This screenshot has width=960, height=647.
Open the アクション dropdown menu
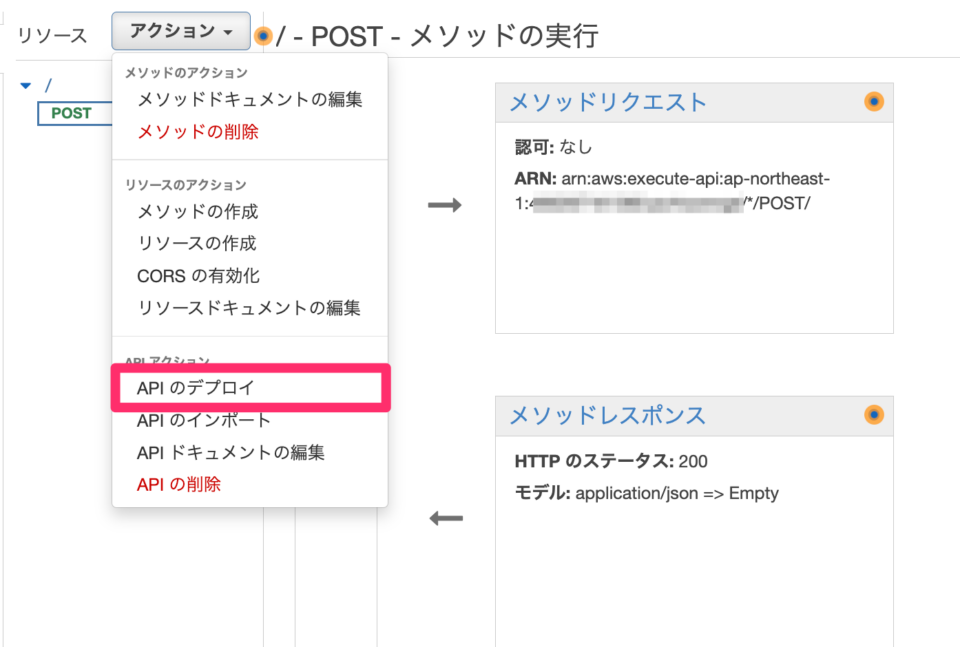tap(180, 31)
